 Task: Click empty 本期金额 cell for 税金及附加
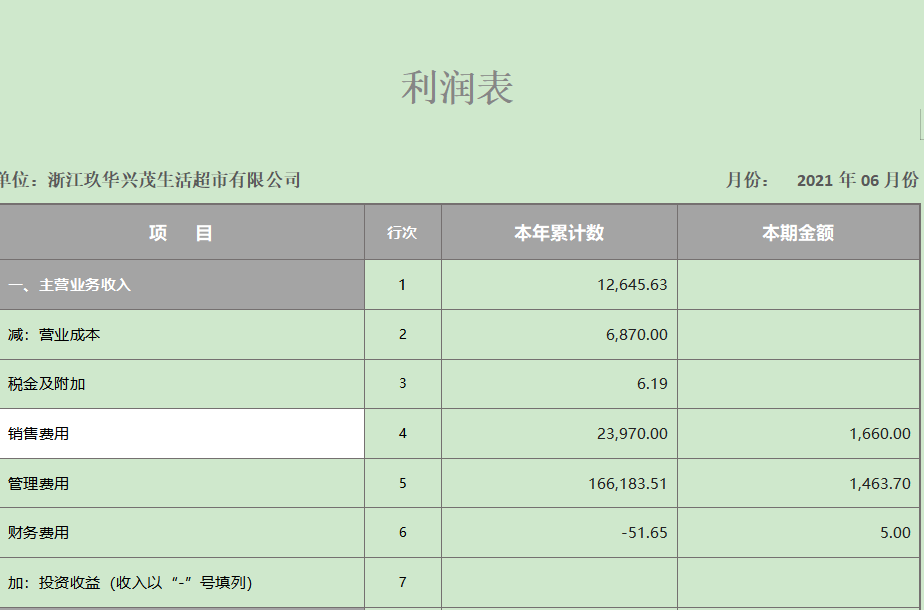coord(798,384)
